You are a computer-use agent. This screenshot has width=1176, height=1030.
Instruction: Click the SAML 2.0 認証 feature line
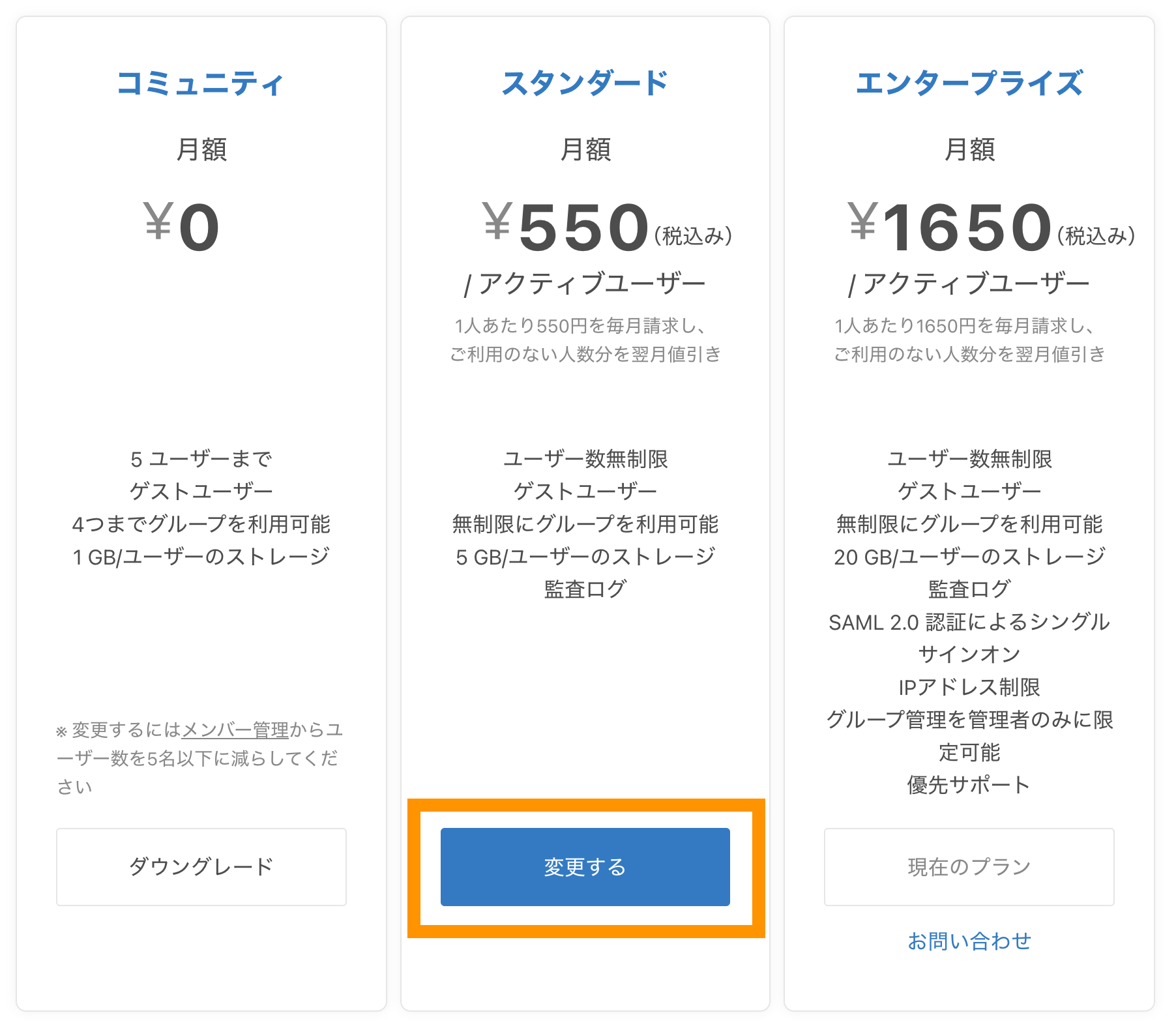coord(969,622)
